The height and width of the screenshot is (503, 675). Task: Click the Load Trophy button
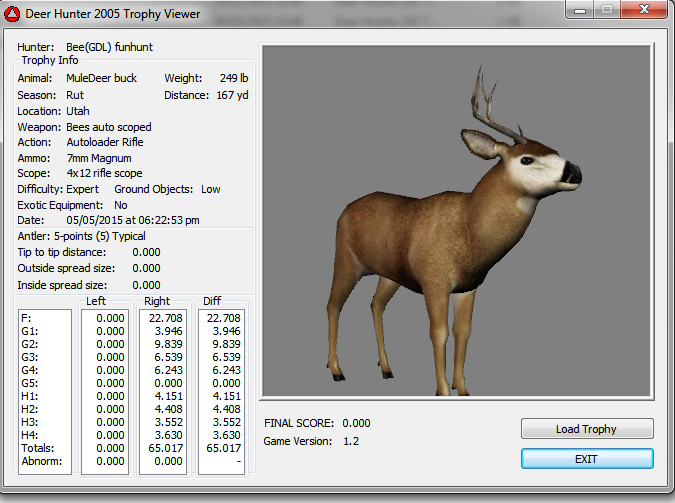click(x=586, y=429)
